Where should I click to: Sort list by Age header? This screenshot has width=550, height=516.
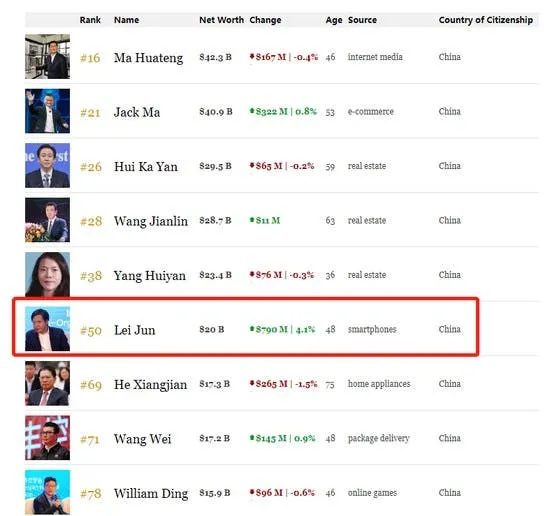tap(334, 20)
